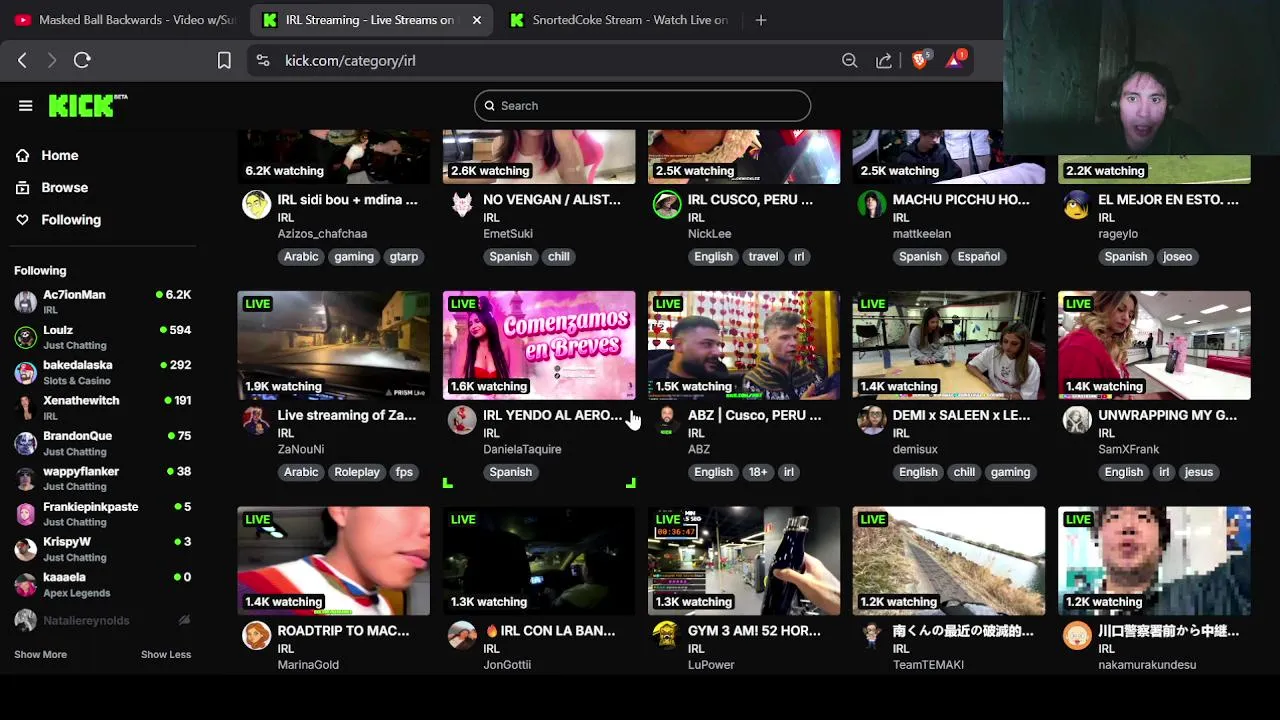
Task: Click the travel tag under NickLee
Action: point(763,256)
